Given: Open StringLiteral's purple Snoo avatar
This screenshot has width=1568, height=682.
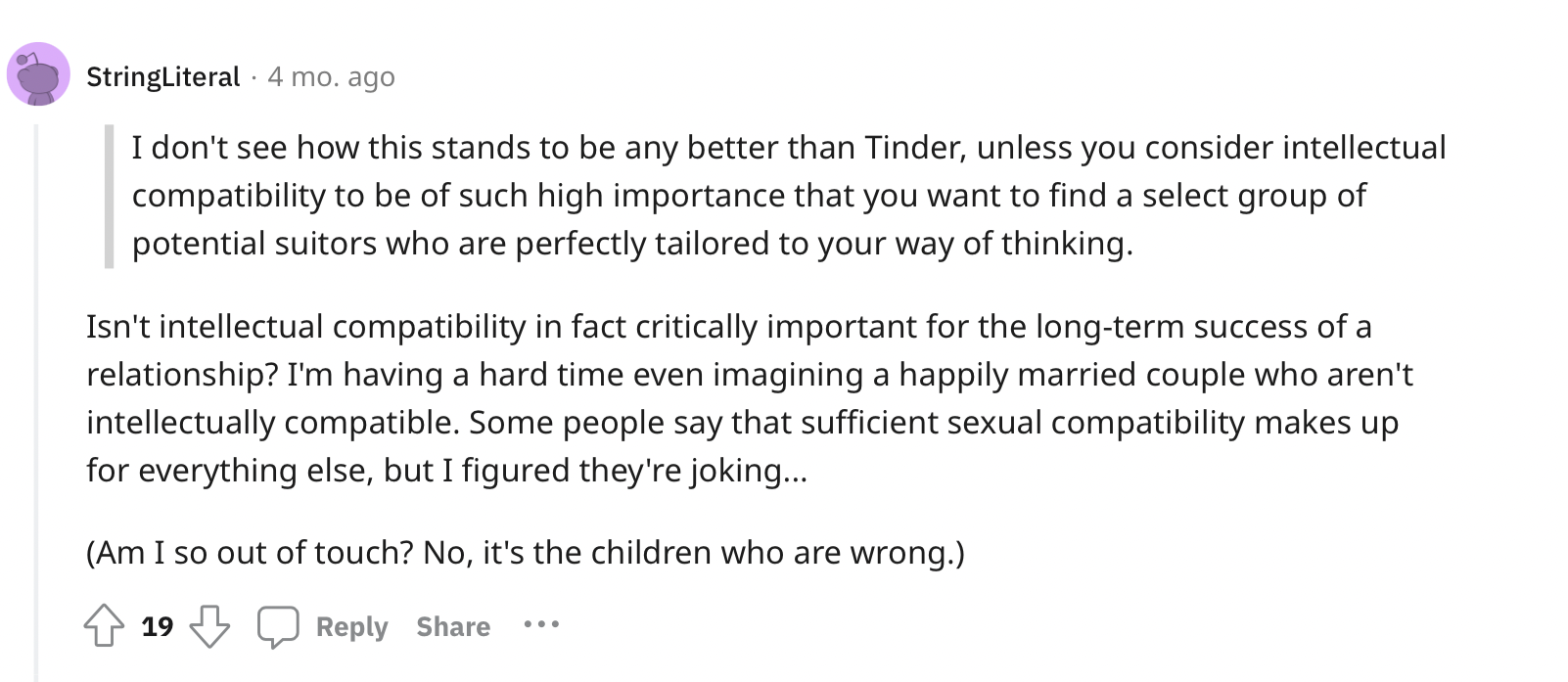Looking at the screenshot, I should (x=38, y=74).
